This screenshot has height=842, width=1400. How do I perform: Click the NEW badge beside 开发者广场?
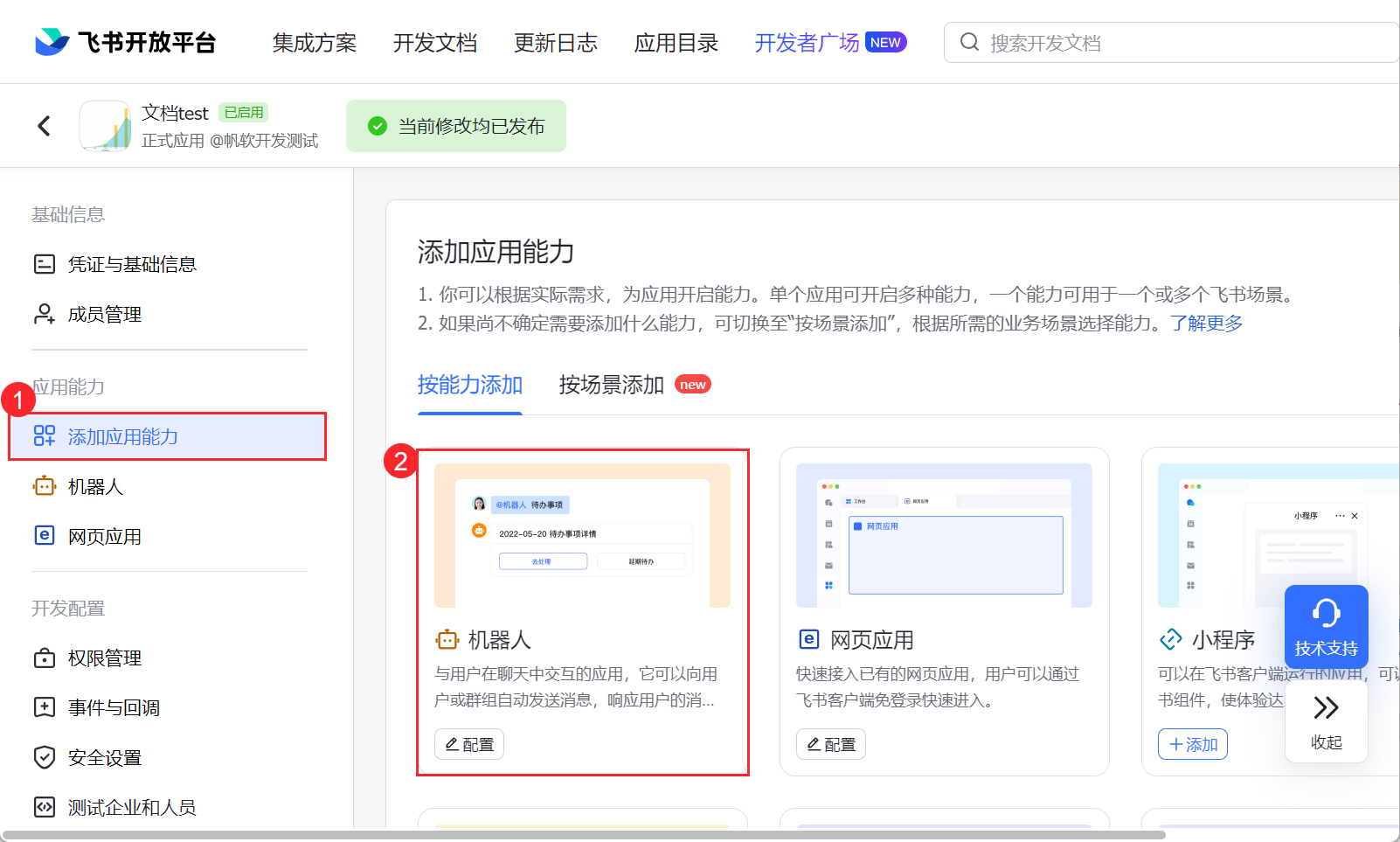885,42
